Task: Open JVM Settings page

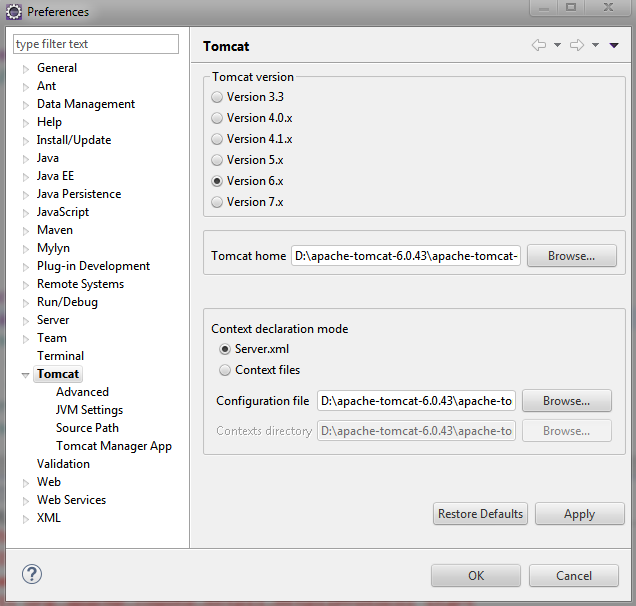Action: pos(89,410)
